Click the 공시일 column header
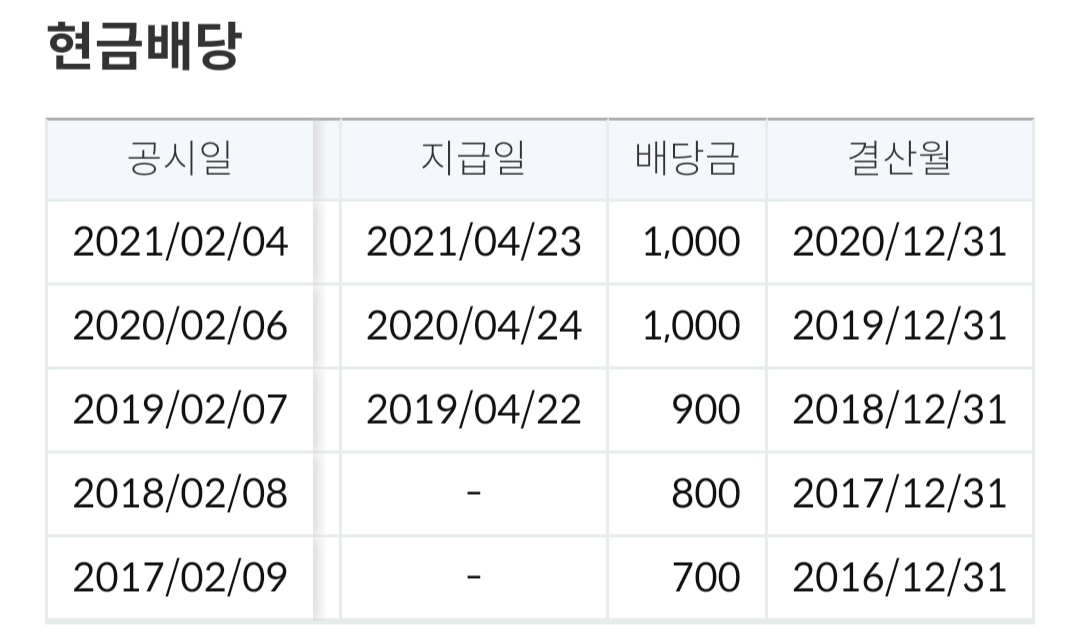The image size is (1080, 633). click(x=180, y=159)
